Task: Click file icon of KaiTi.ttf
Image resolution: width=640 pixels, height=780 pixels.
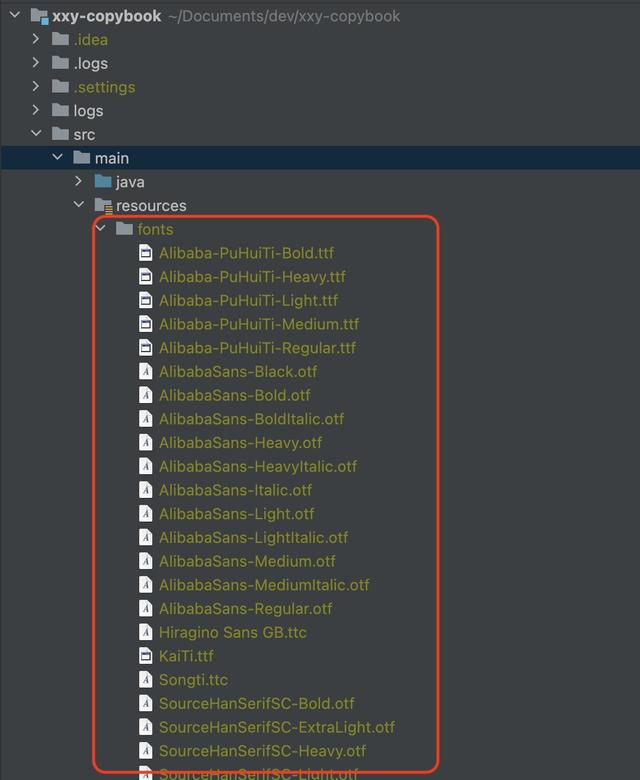Action: [x=146, y=656]
